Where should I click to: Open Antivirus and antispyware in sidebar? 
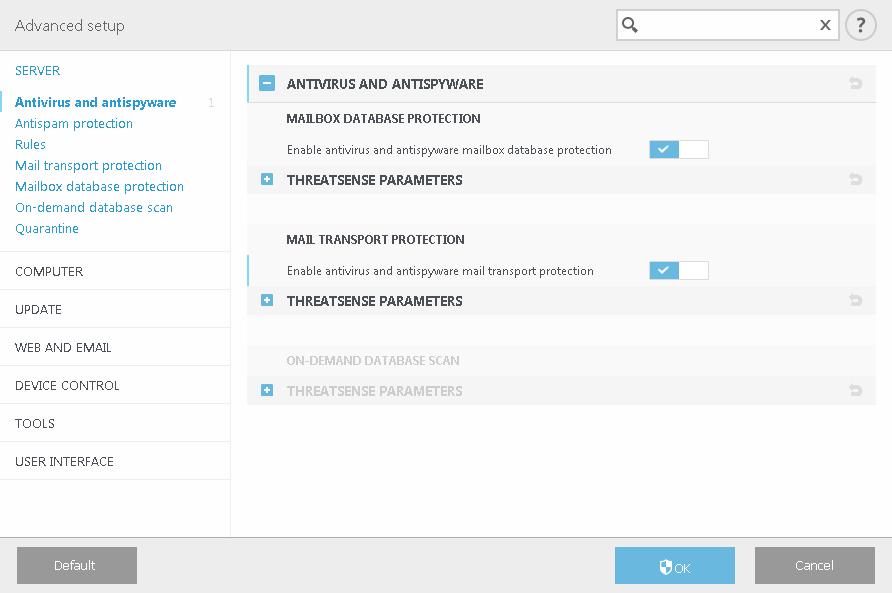click(x=96, y=102)
